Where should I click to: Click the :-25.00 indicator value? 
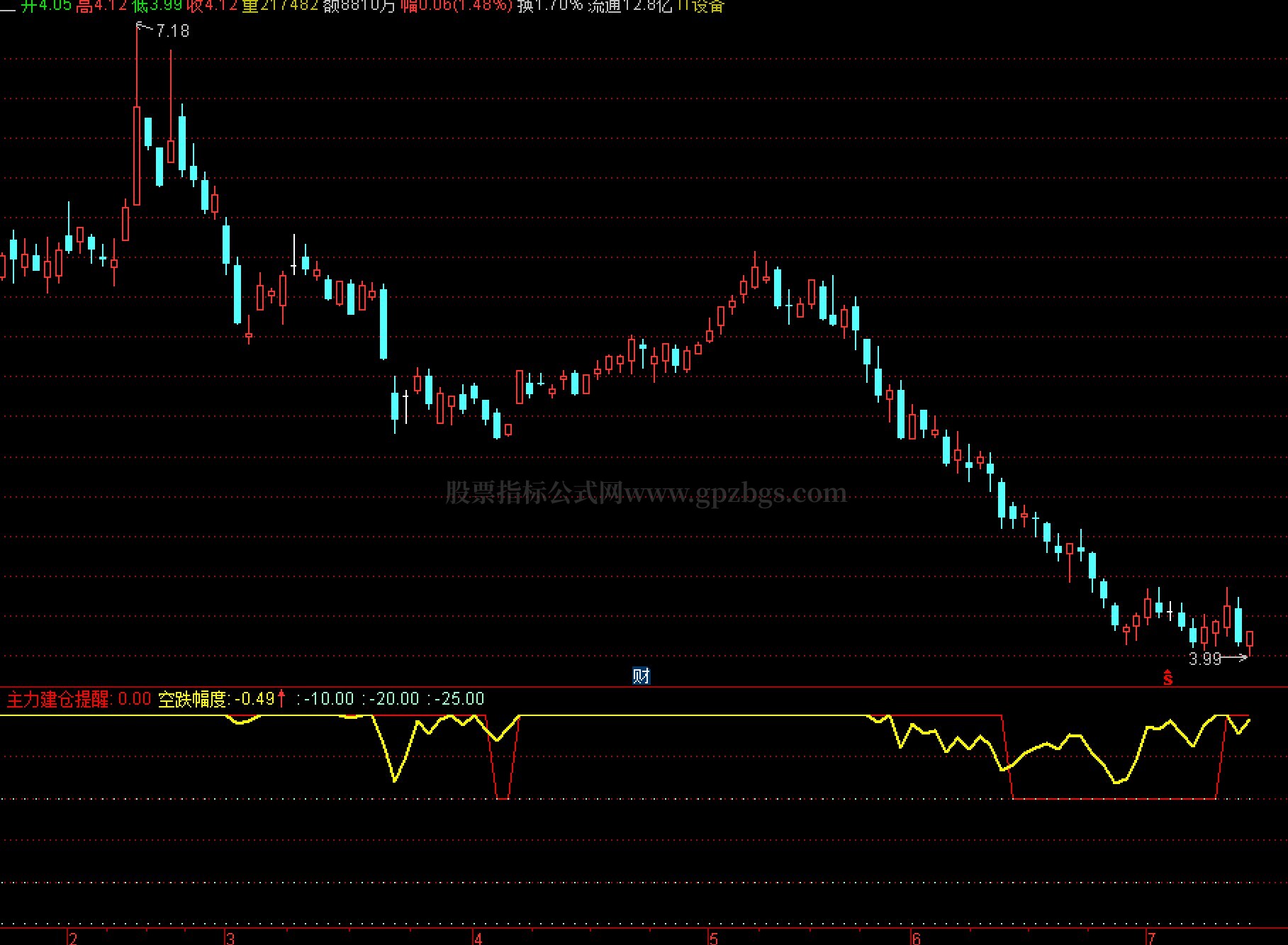[456, 699]
